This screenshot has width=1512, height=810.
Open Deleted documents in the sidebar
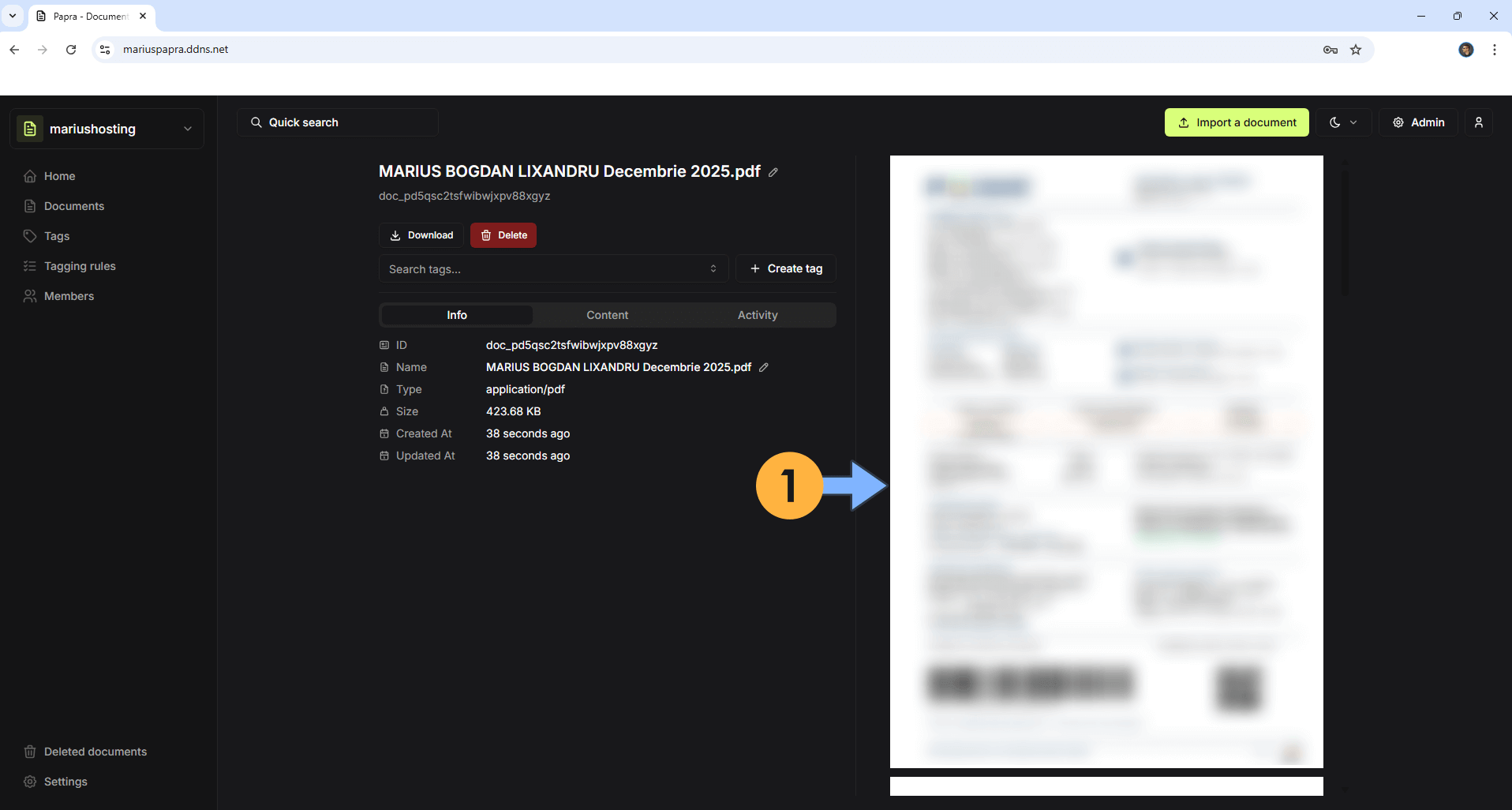(x=95, y=752)
